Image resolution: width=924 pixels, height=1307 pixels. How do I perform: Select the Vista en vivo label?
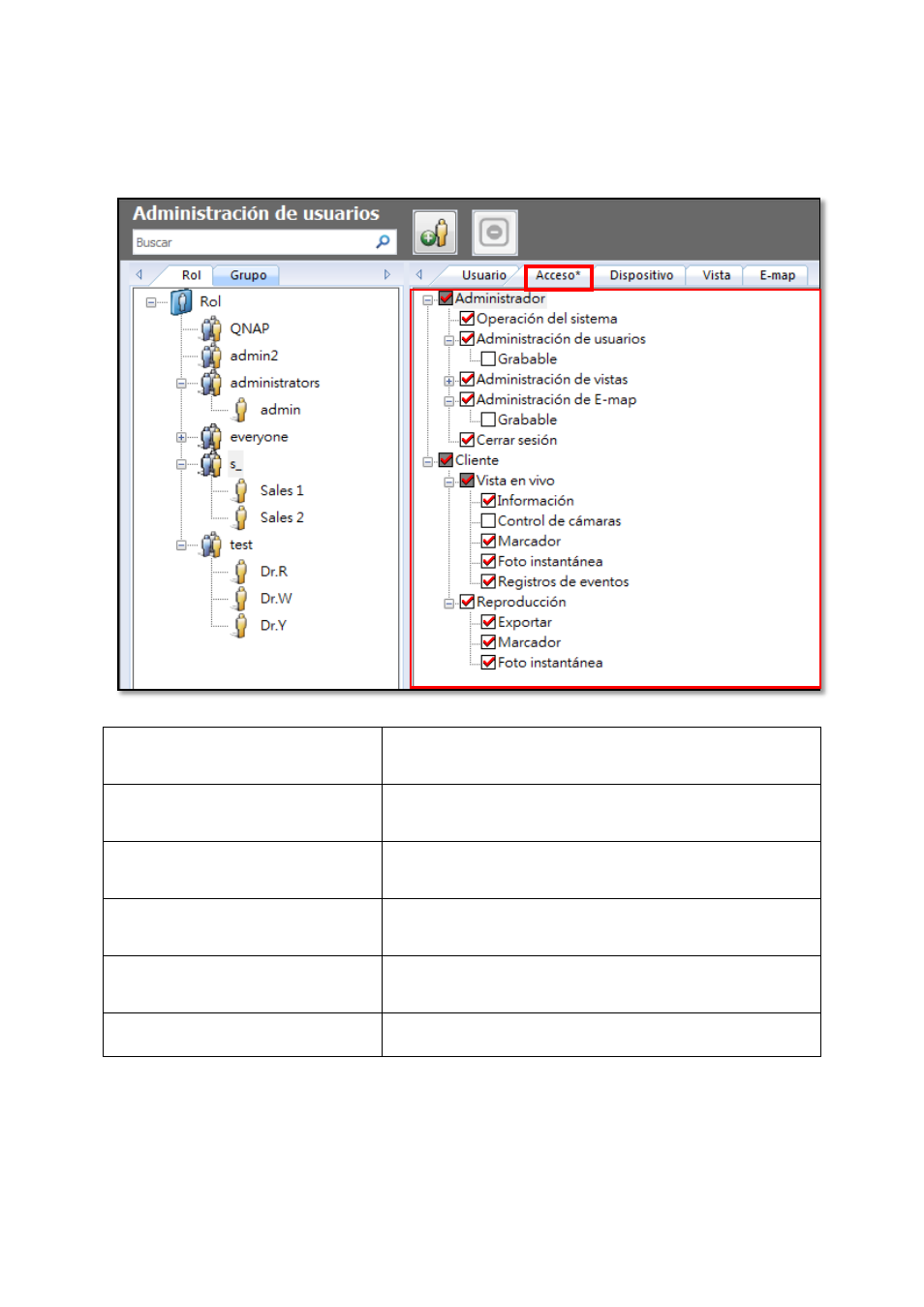[x=515, y=481]
